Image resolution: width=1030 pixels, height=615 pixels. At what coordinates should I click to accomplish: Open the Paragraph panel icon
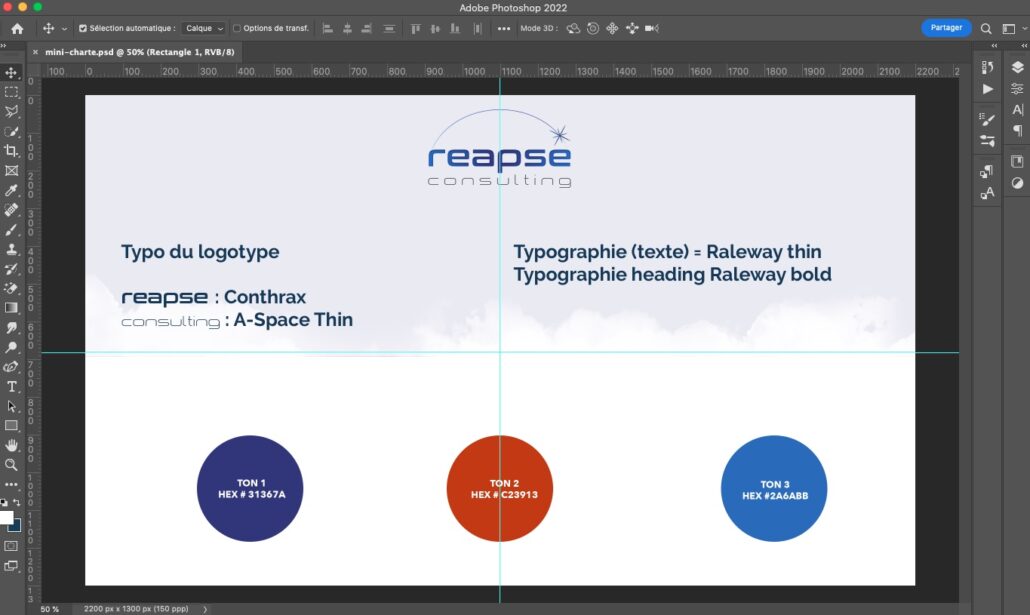1018,131
